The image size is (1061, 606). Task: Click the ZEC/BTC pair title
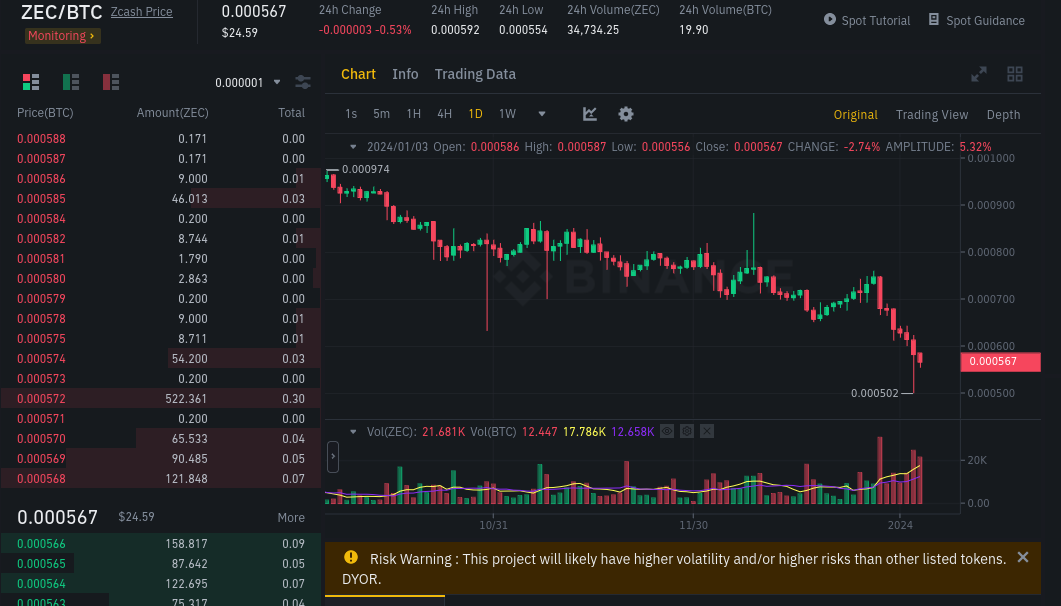coord(62,12)
